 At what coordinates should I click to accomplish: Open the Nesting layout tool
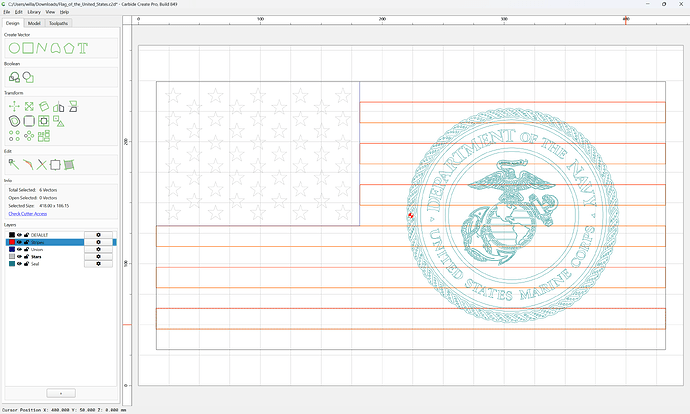44,136
